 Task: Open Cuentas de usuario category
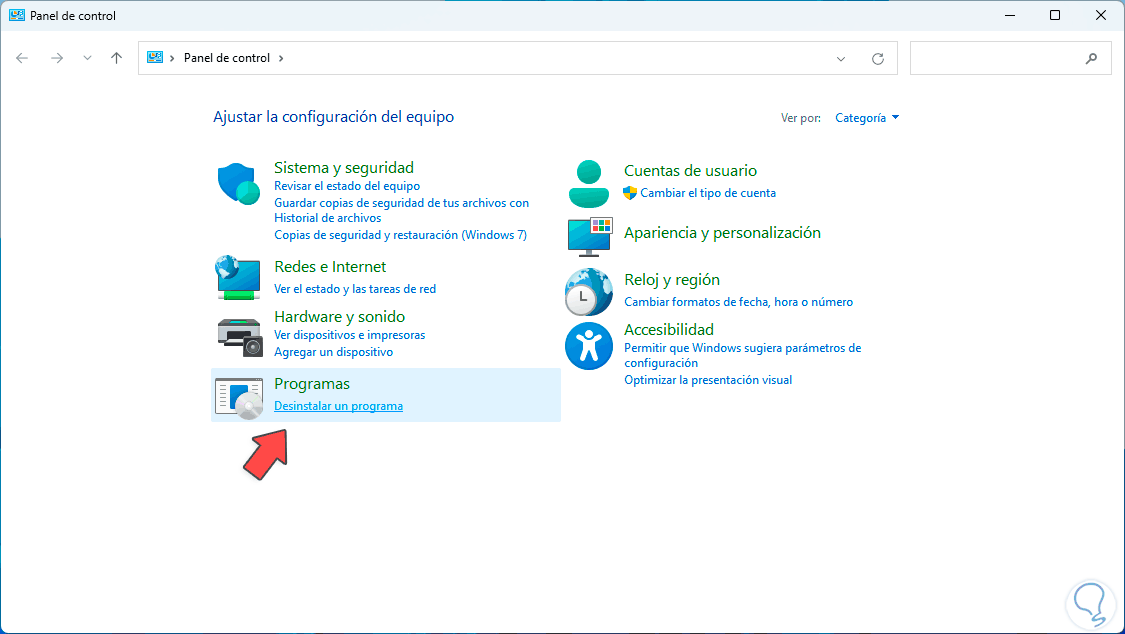pos(690,171)
